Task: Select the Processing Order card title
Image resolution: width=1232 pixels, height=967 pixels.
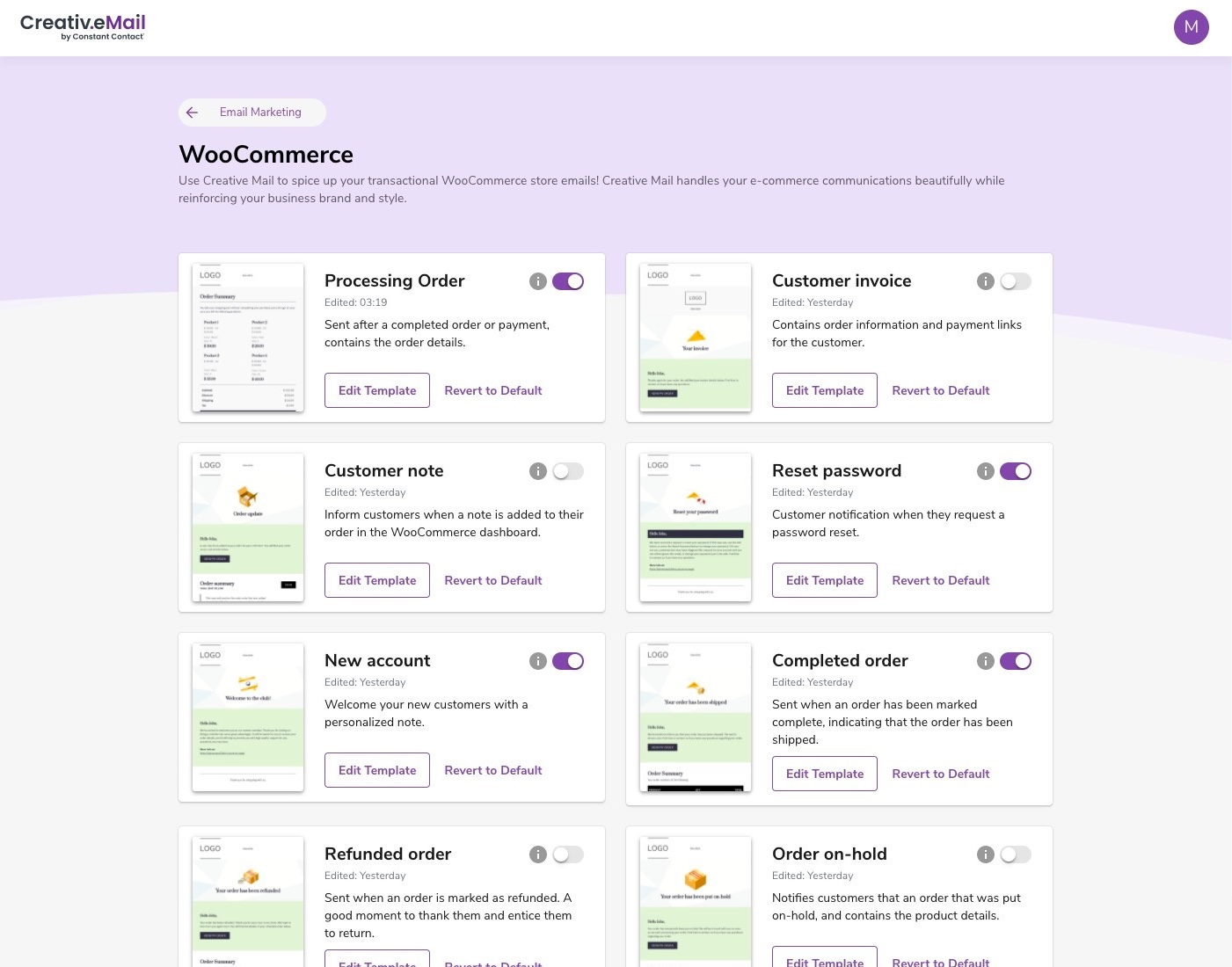Action: [x=395, y=281]
